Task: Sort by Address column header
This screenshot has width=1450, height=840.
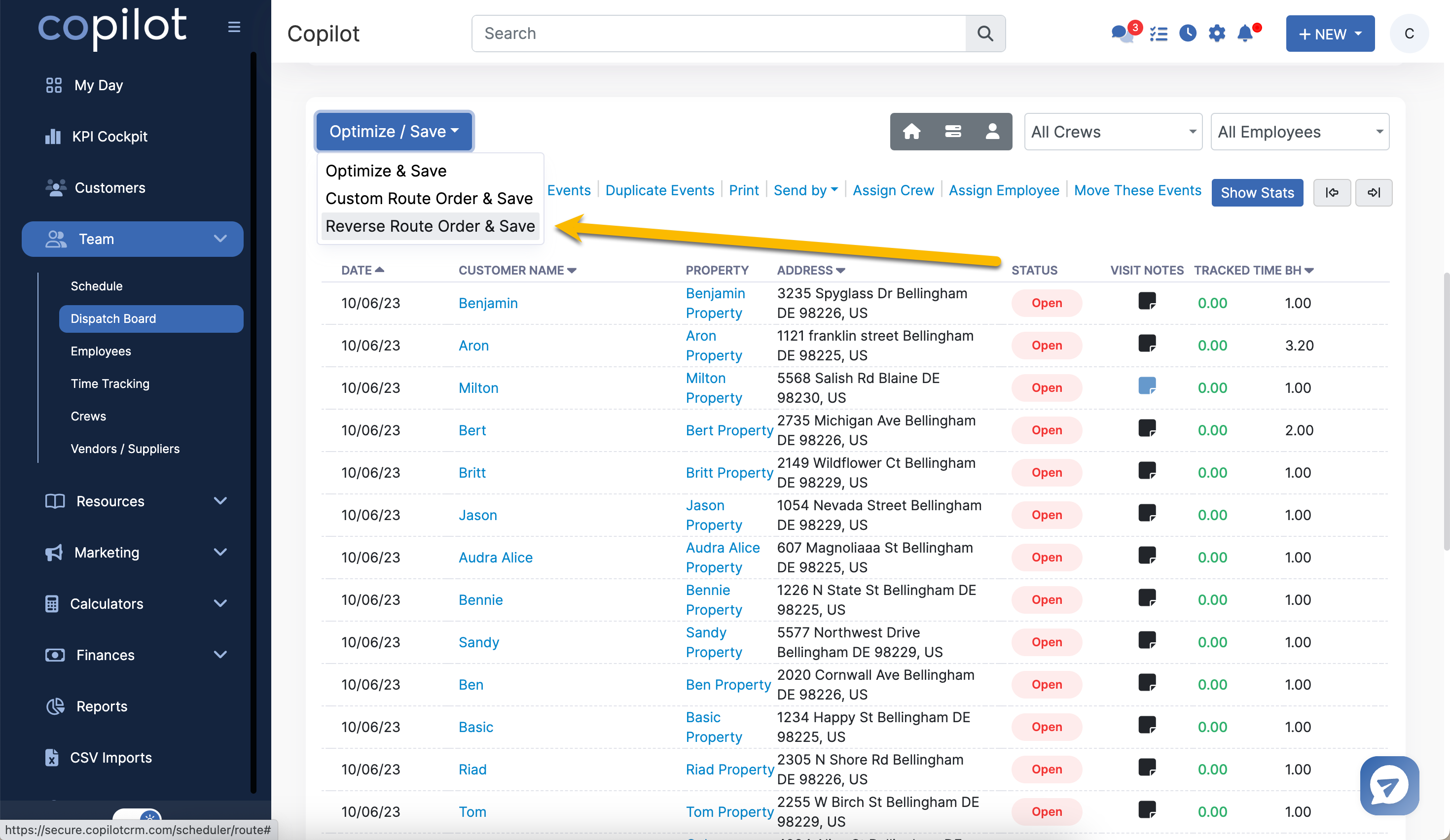Action: pos(810,270)
